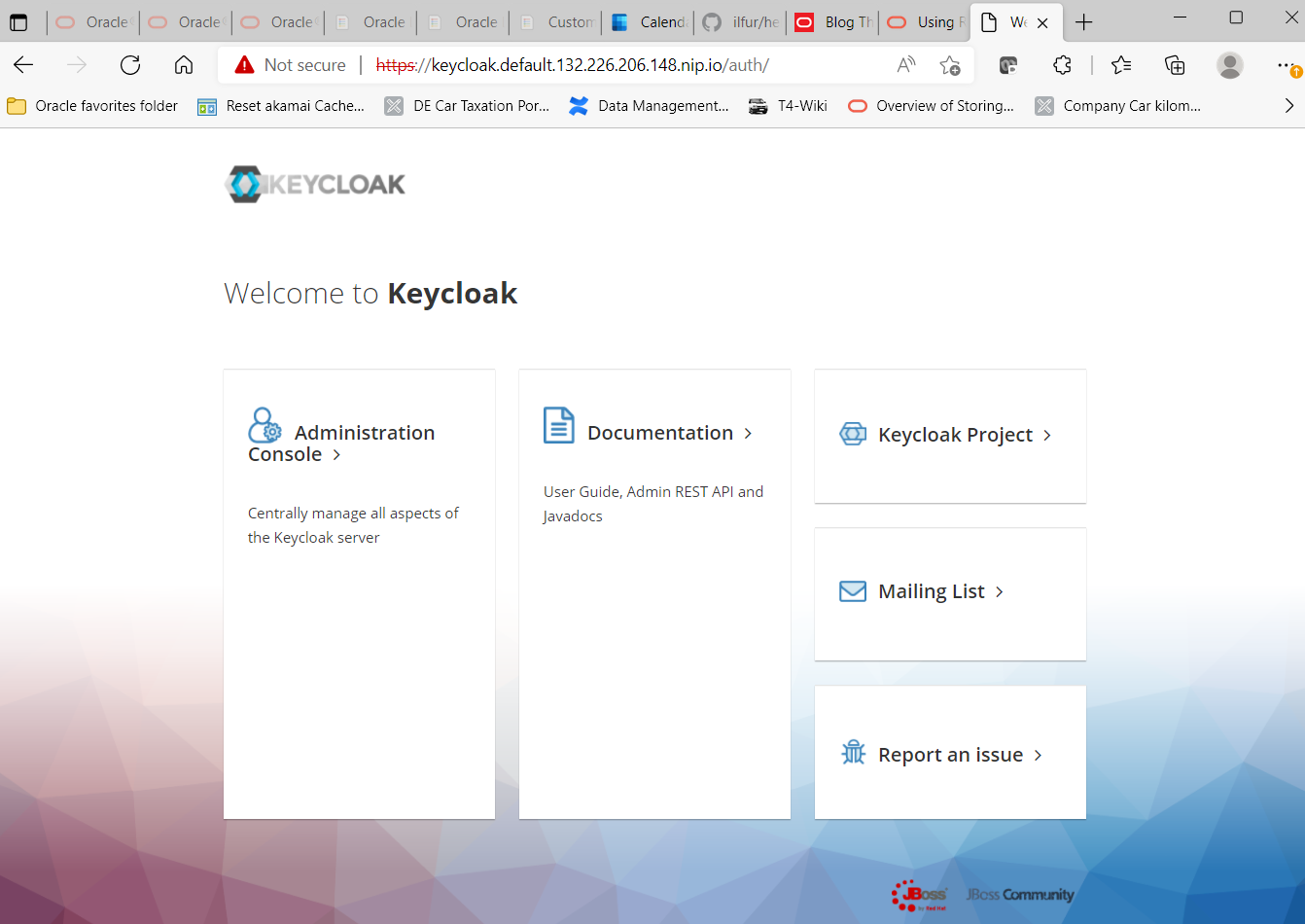
Task: Click the red JBoss logo in the footer
Action: coord(919,895)
